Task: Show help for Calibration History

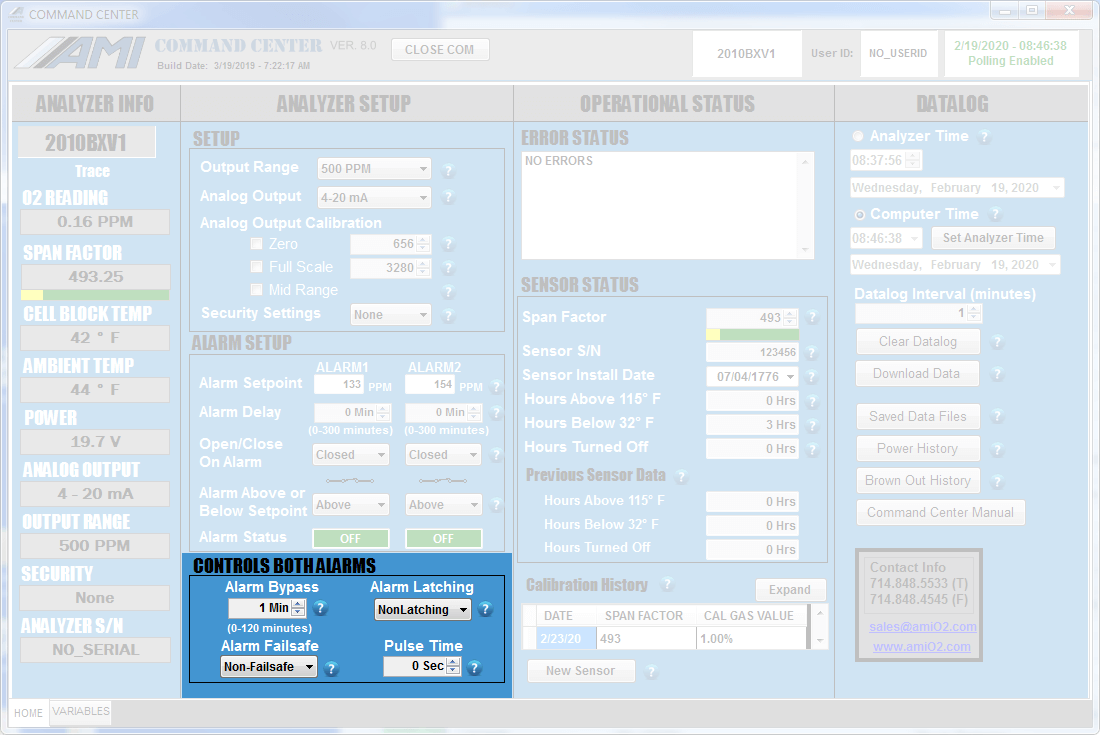Action: [667, 584]
